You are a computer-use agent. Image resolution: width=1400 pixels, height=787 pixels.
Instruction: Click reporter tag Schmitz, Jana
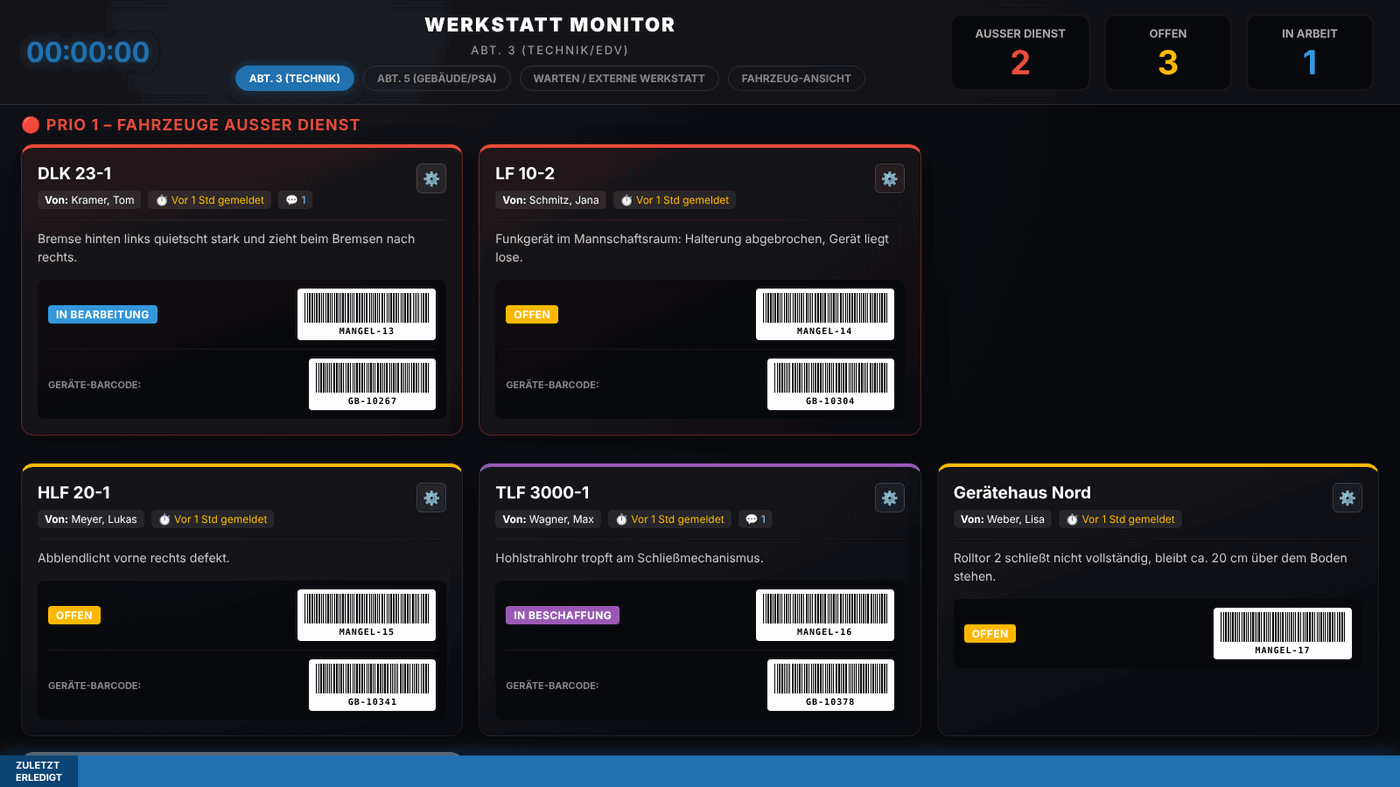[551, 200]
